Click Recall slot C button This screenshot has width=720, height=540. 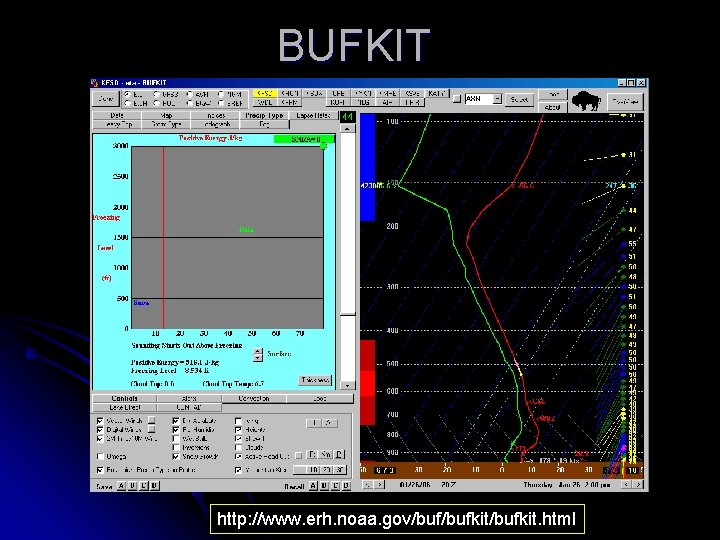(x=336, y=486)
